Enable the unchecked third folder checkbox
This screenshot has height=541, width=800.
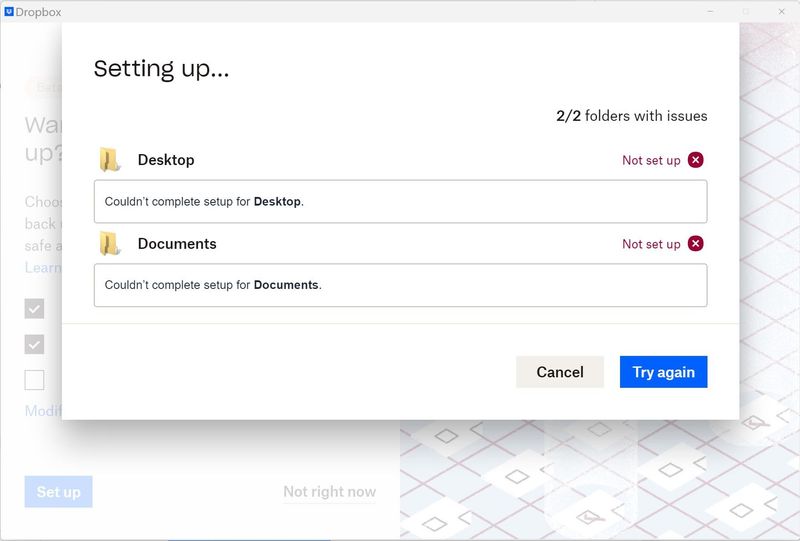(x=35, y=380)
